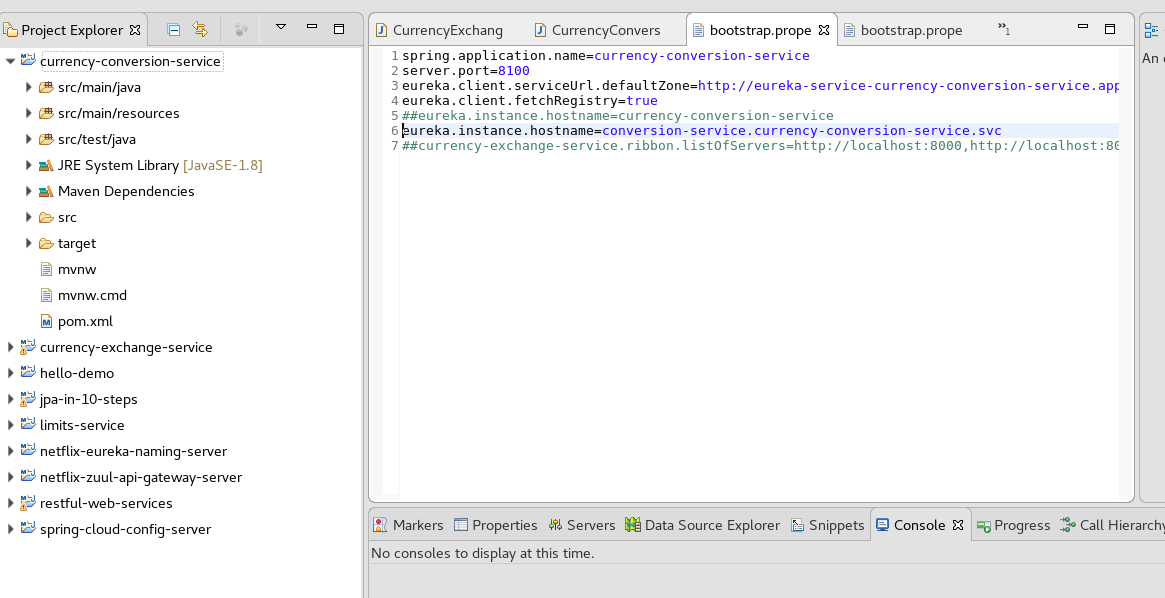Switch to the Console tab
The height and width of the screenshot is (598, 1165).
point(918,525)
